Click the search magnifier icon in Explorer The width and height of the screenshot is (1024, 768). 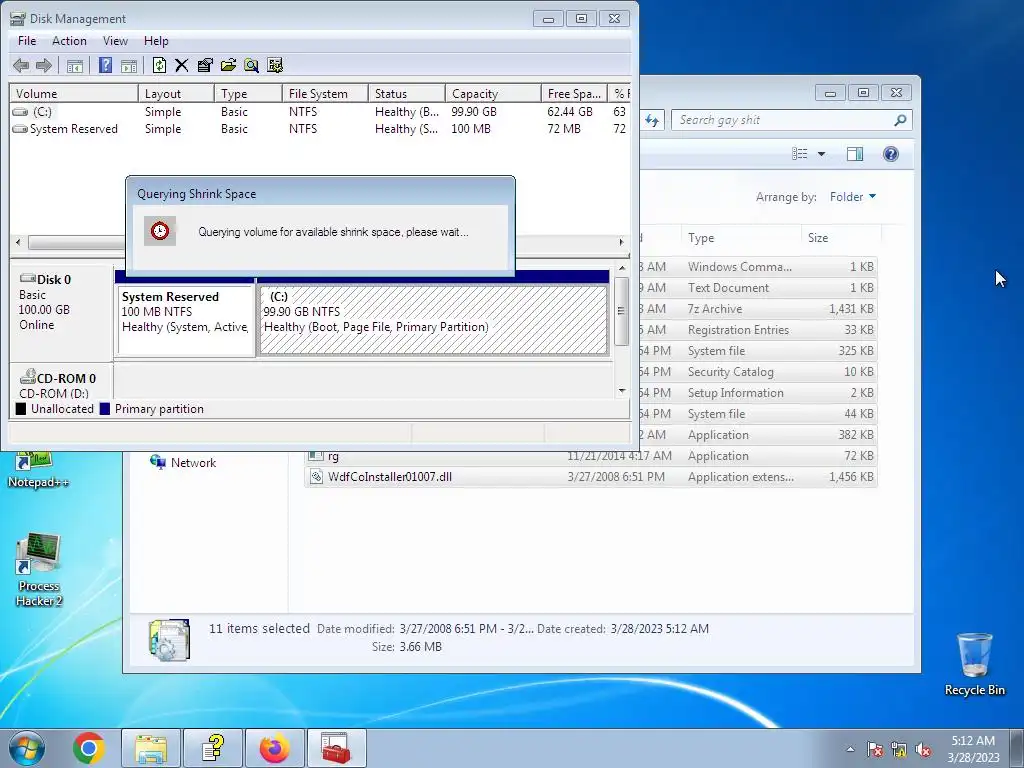coord(900,120)
